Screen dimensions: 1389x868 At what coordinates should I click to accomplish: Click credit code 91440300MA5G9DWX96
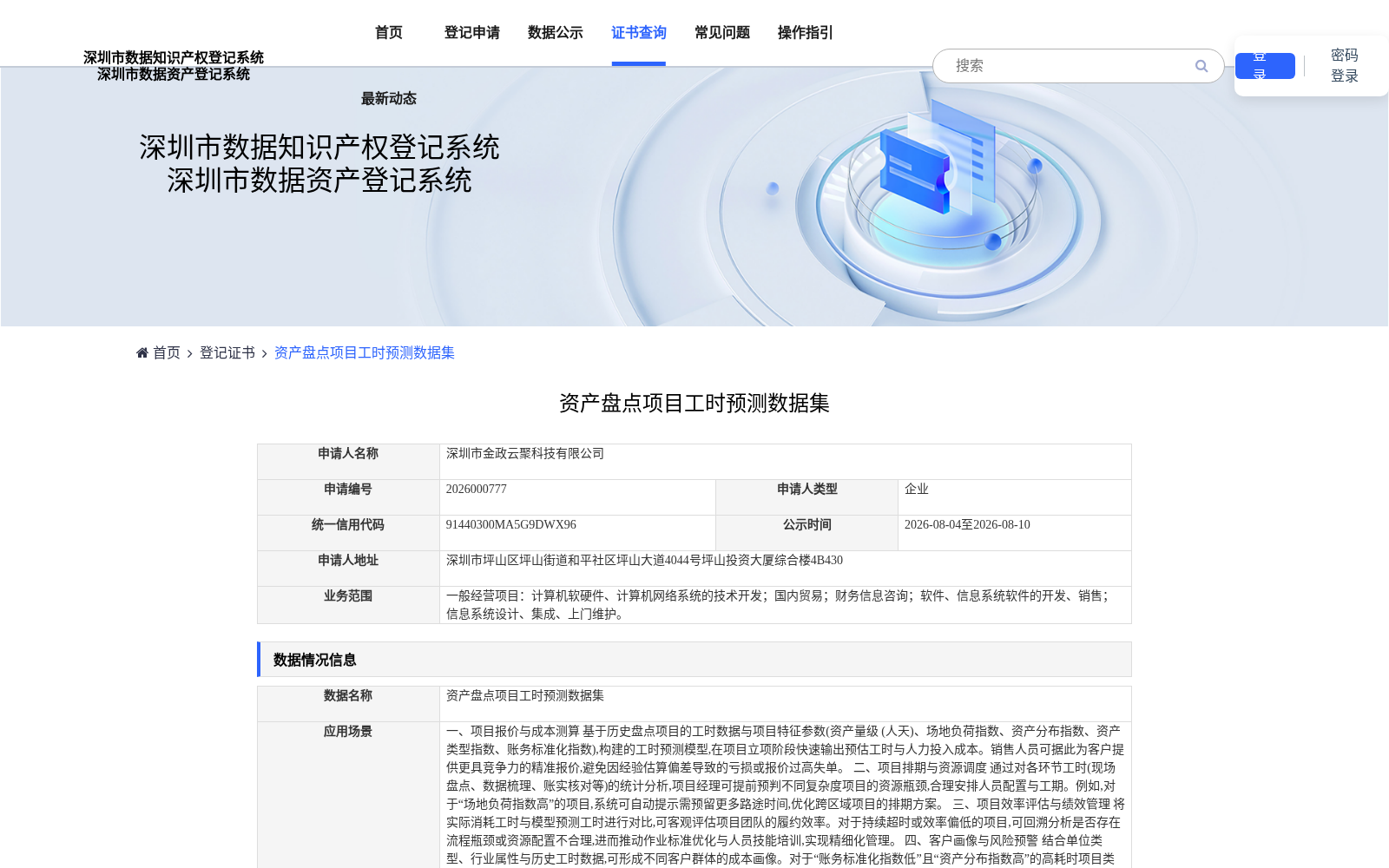[511, 525]
